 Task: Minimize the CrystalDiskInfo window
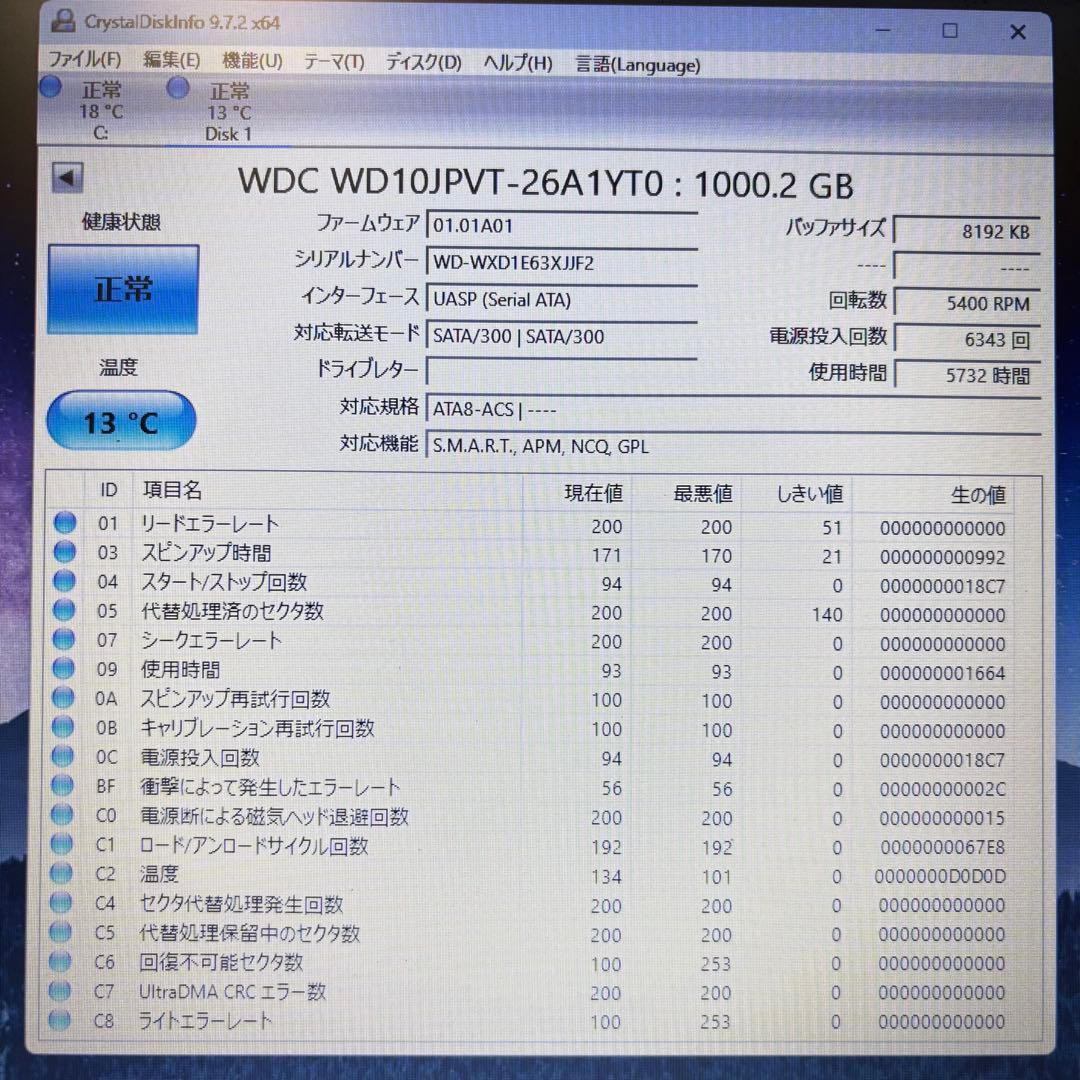[x=883, y=30]
